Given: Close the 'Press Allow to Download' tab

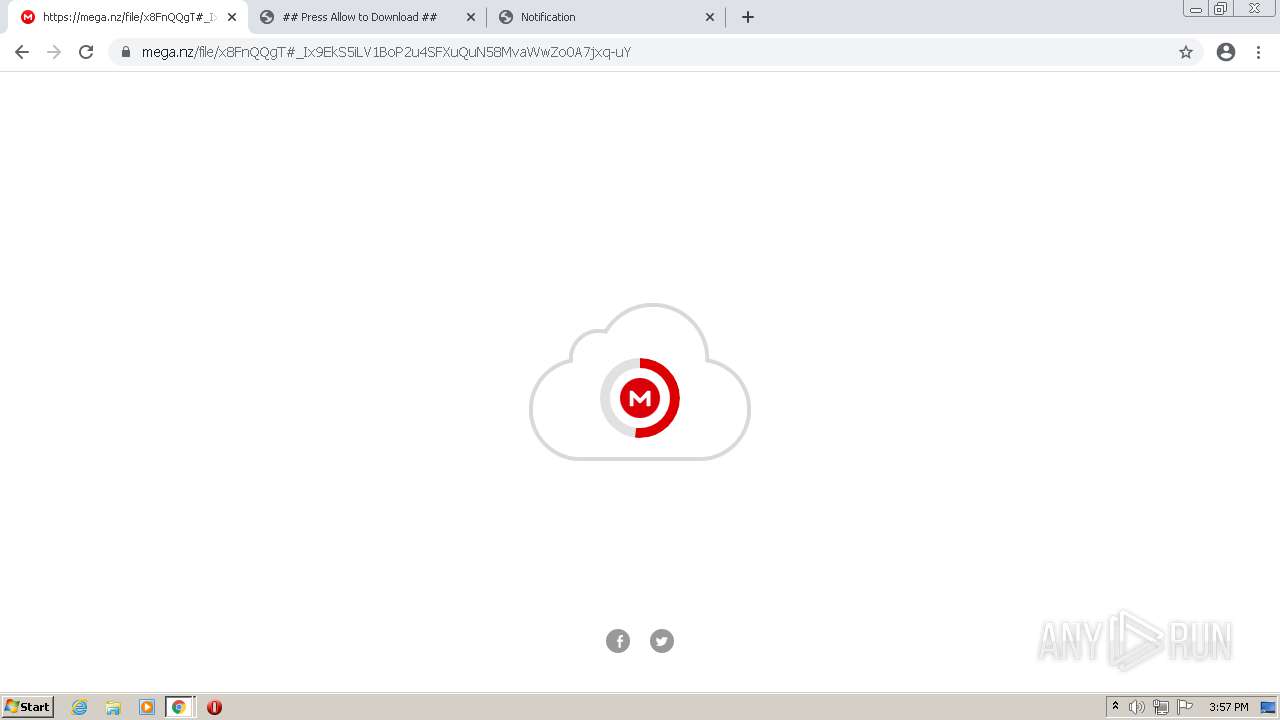Looking at the screenshot, I should point(471,17).
